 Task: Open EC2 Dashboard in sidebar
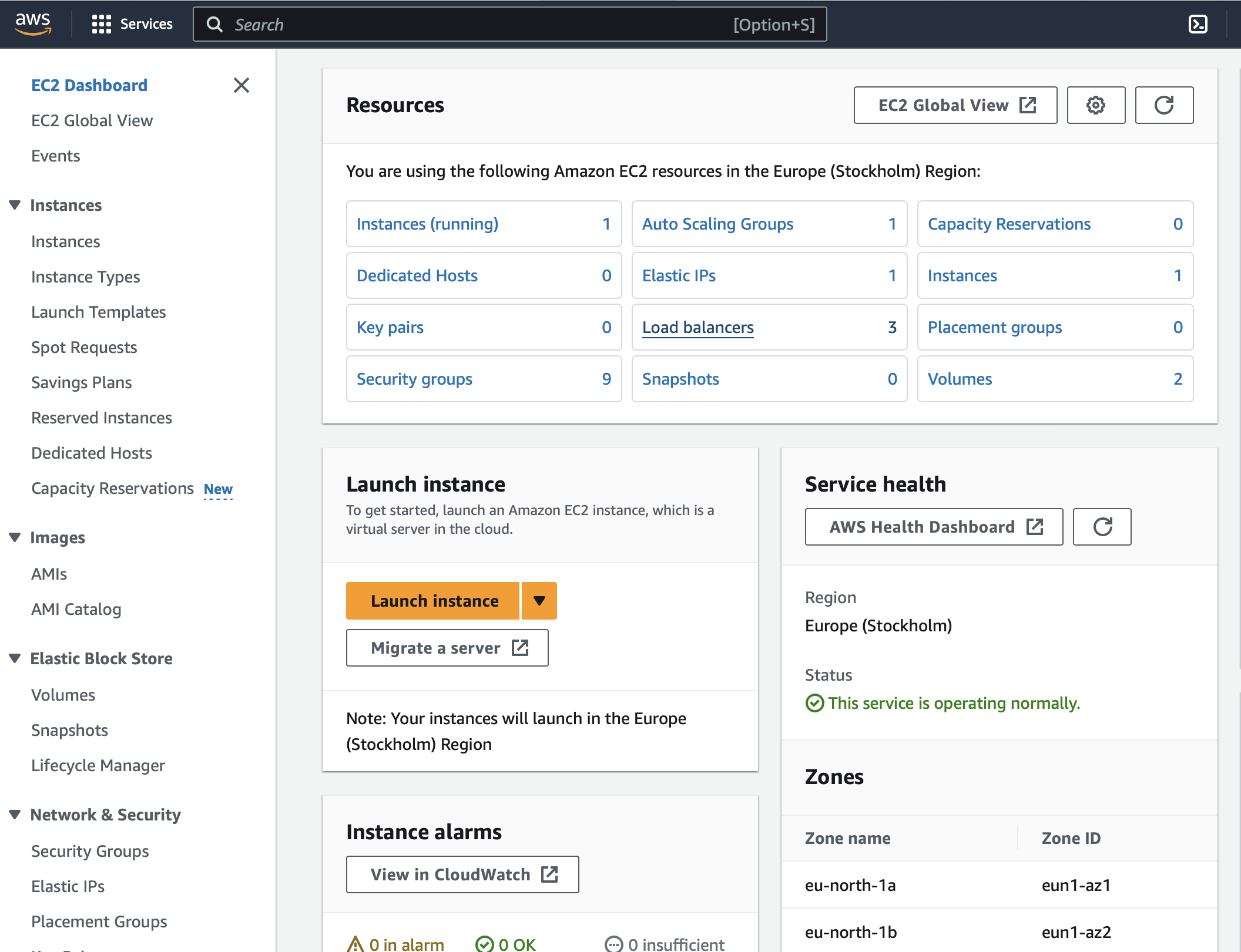click(x=89, y=85)
